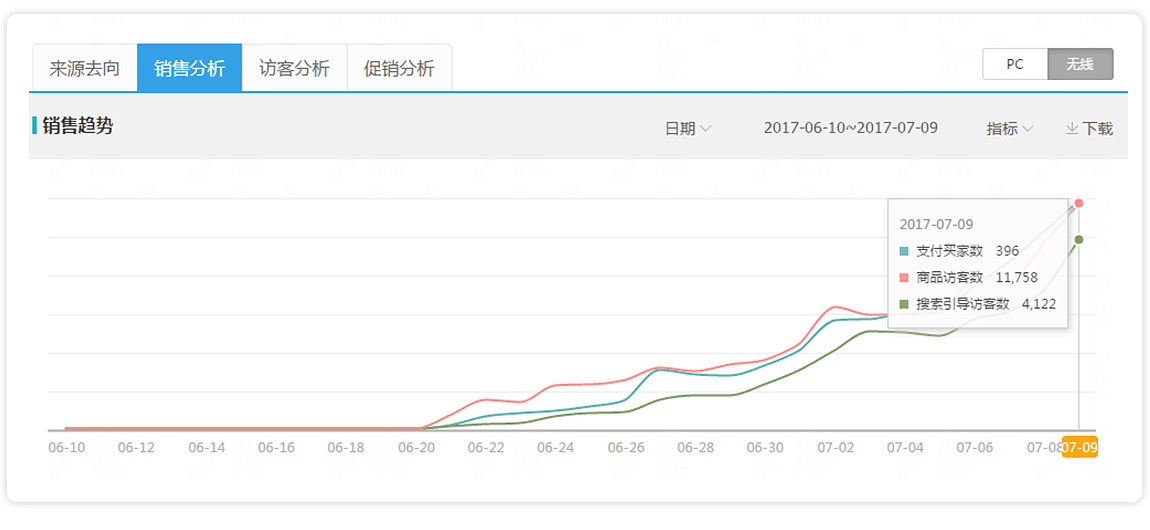The width and height of the screenshot is (1150, 530).
Task: Click the 销售趋势 section heading
Action: click(78, 125)
